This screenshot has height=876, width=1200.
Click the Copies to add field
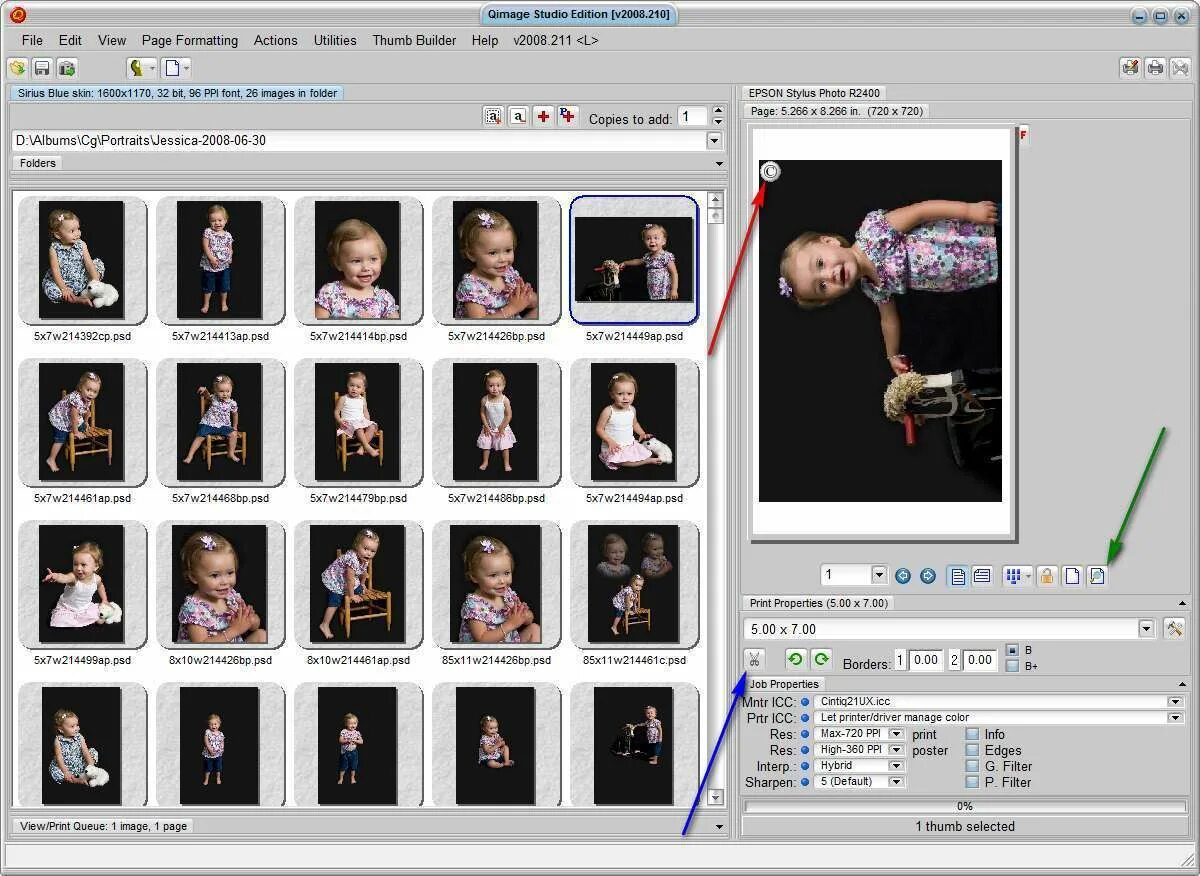692,117
